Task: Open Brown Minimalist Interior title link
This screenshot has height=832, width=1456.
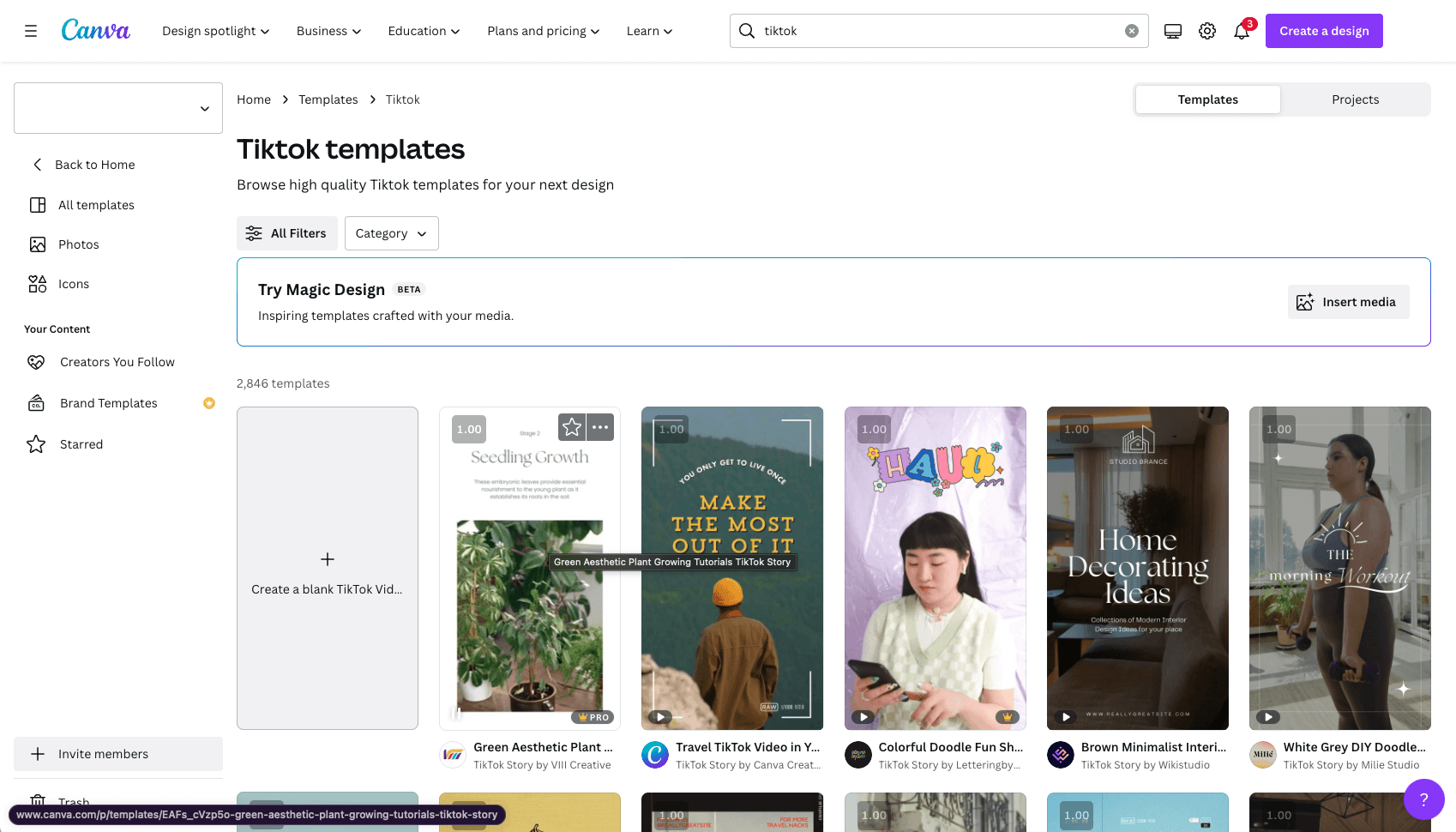Action: (x=1154, y=747)
